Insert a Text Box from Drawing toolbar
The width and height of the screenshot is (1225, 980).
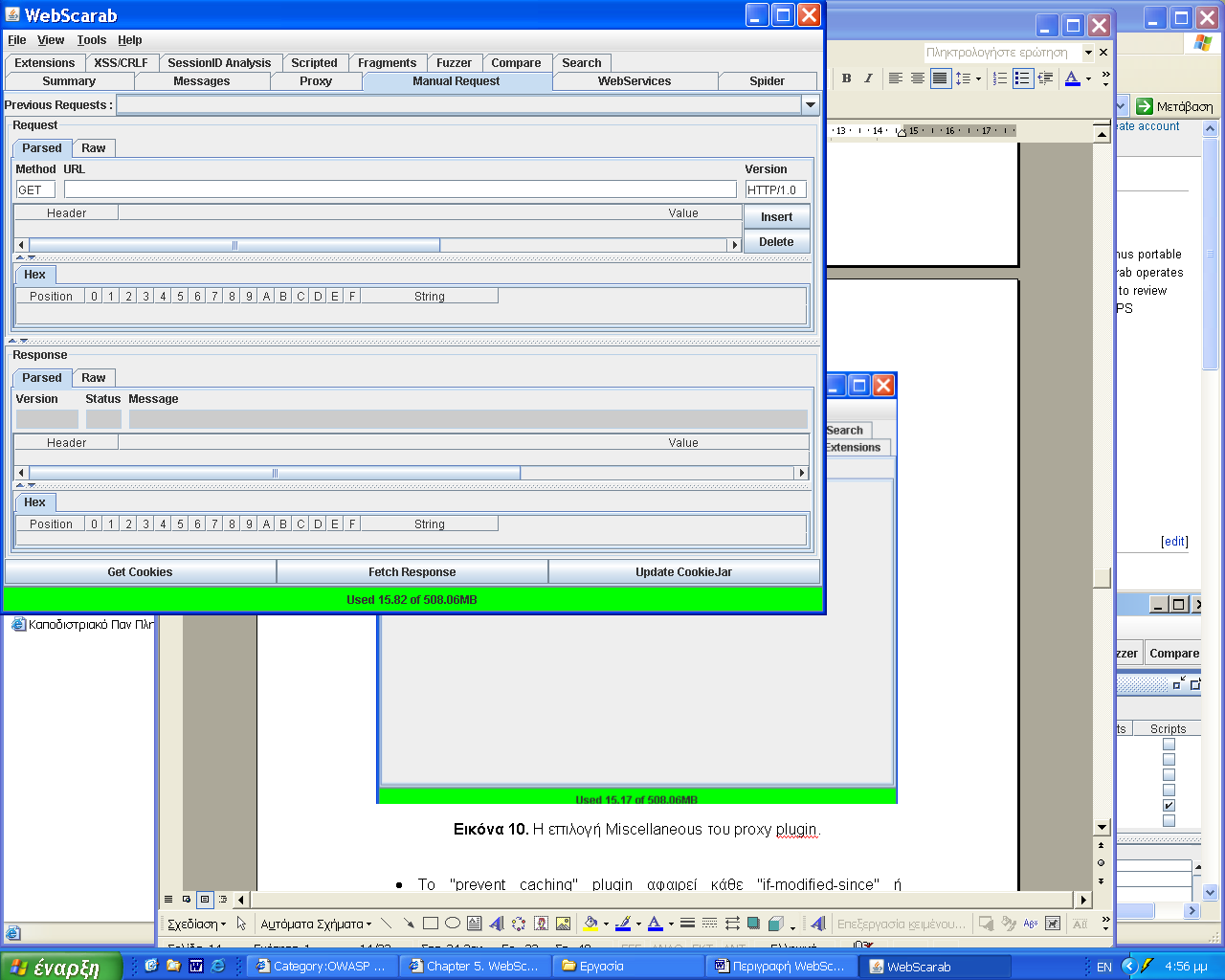[475, 924]
